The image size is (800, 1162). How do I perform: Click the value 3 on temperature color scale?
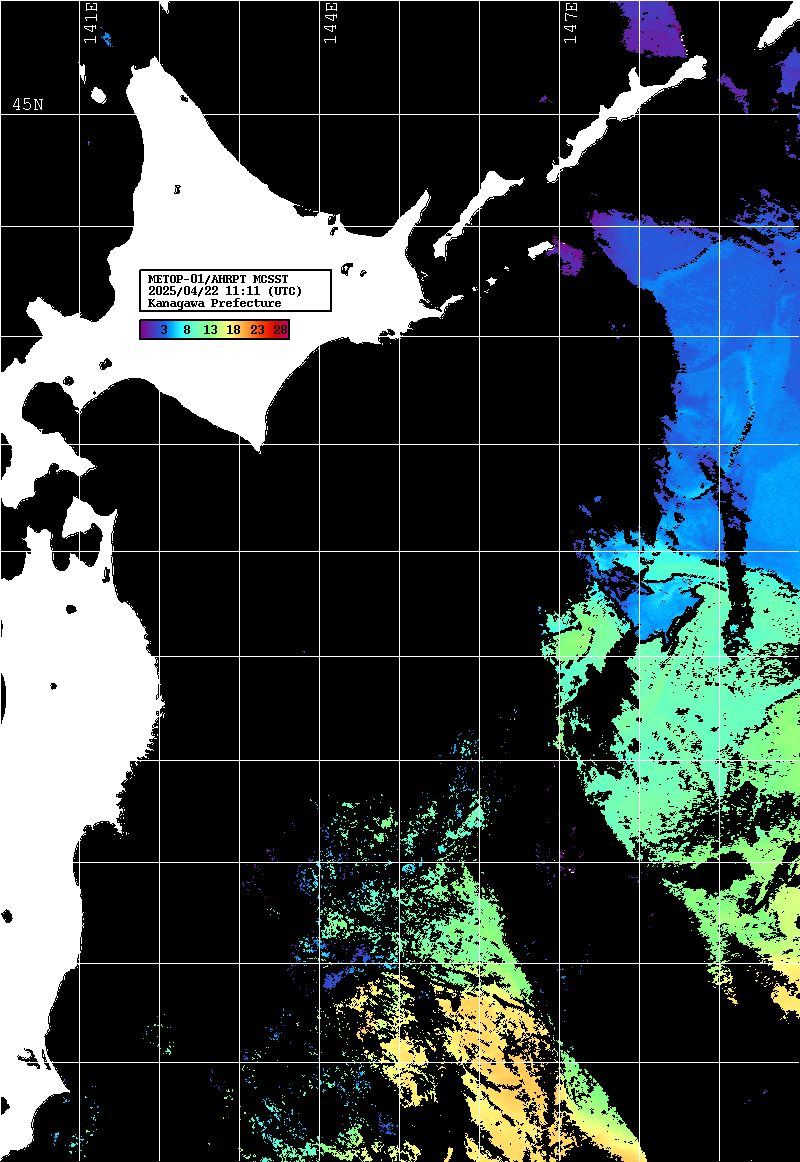[164, 330]
